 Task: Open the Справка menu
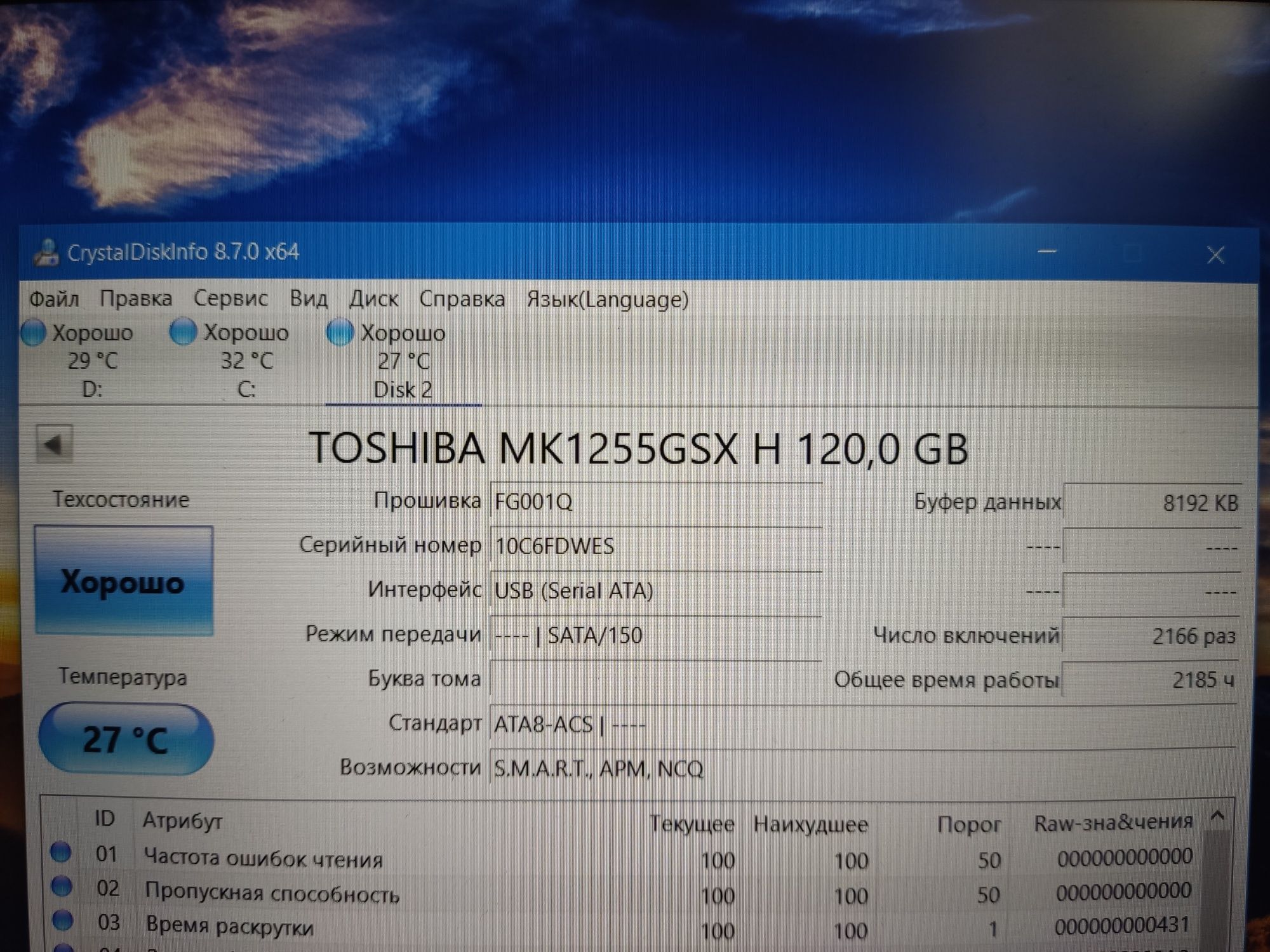[462, 298]
